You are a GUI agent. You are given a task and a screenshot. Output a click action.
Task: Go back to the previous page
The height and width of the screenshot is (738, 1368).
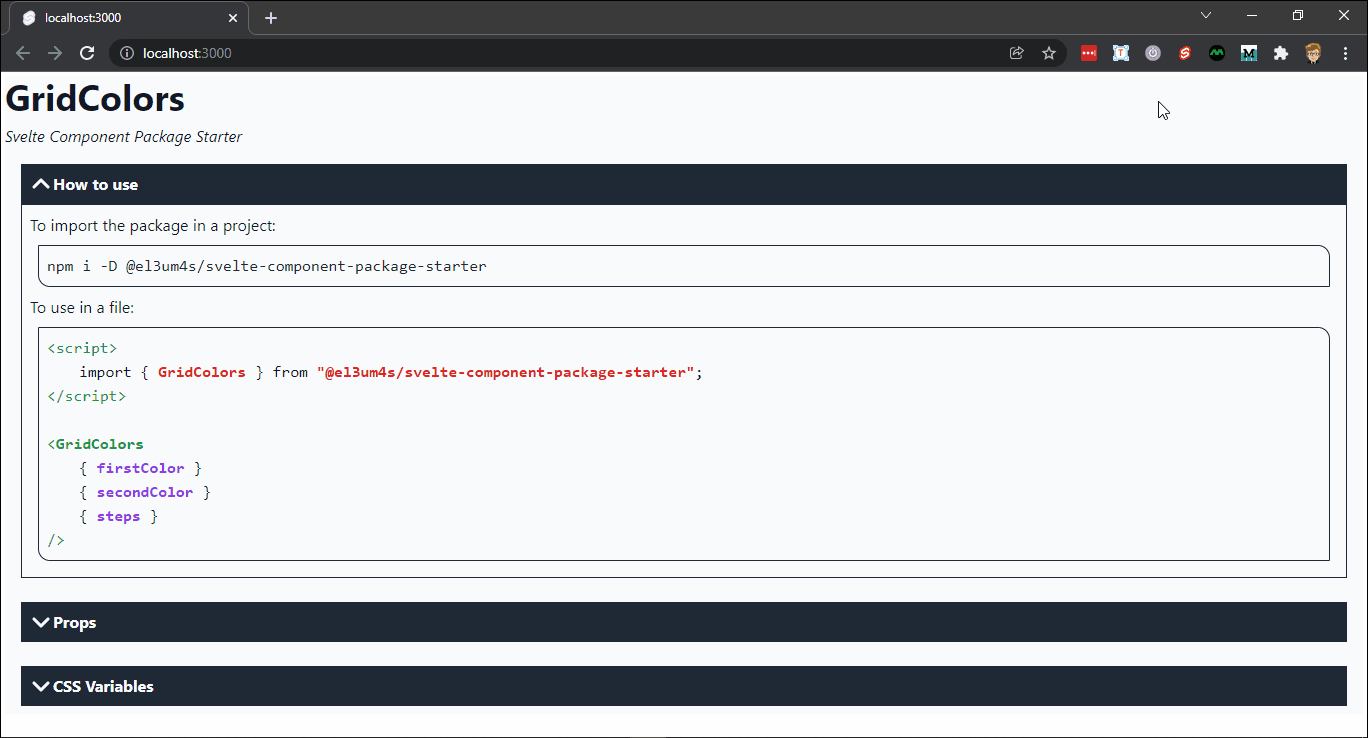(x=23, y=53)
